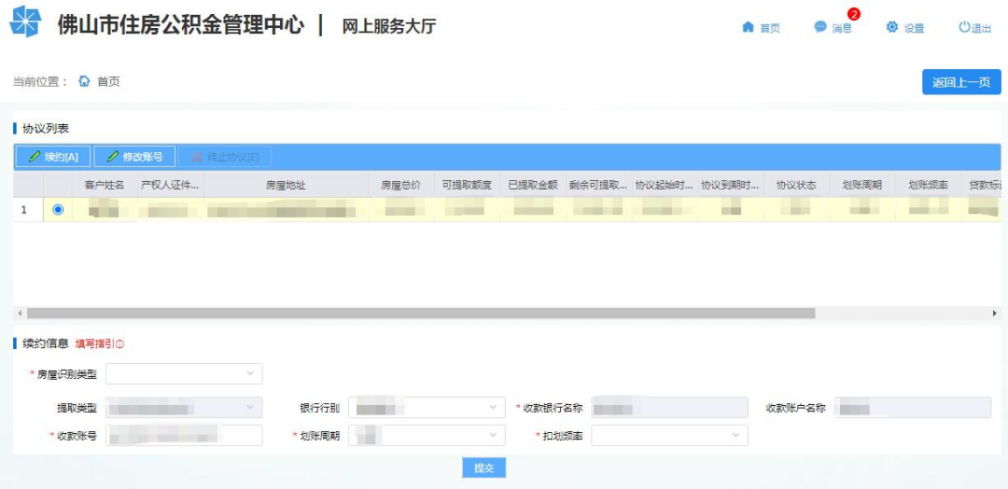Open the 扣划频率 dropdown
The image size is (1008, 489).
coord(670,435)
